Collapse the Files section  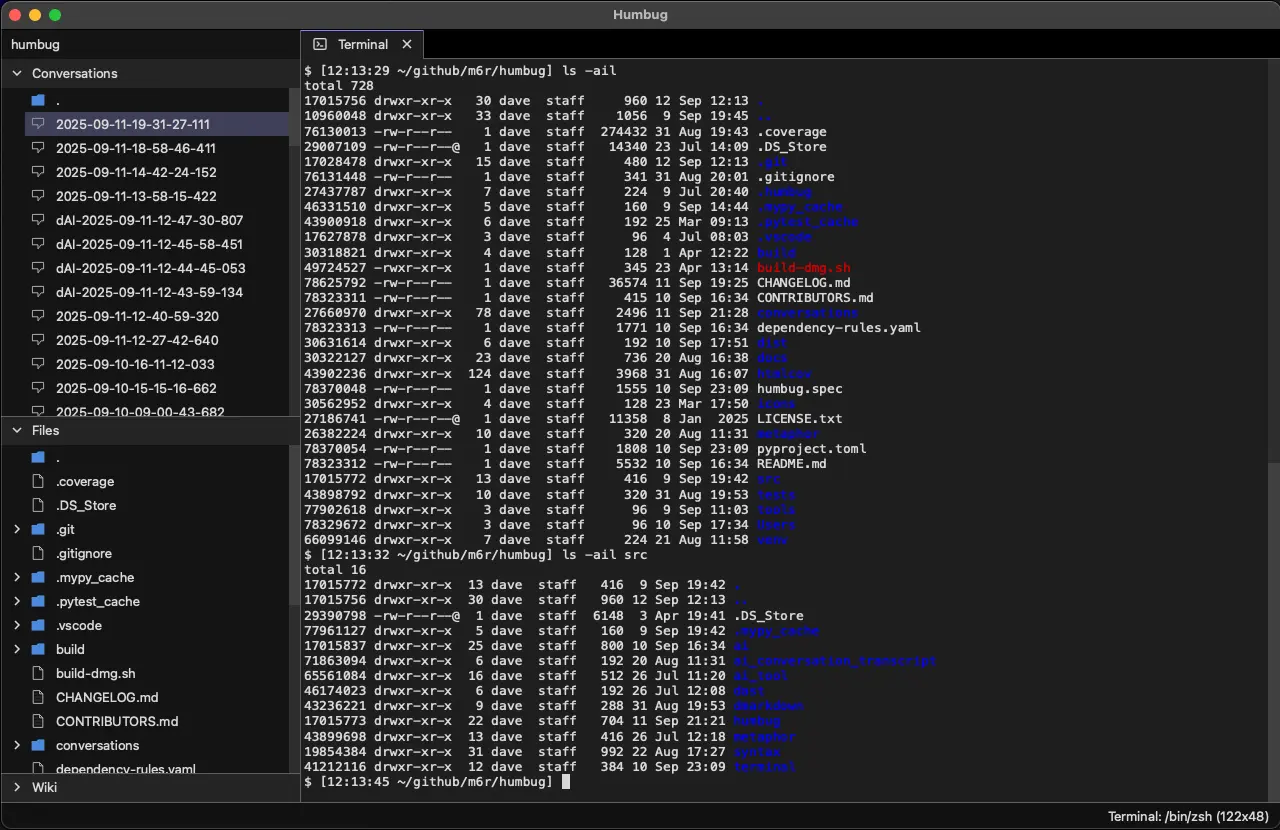[16, 430]
